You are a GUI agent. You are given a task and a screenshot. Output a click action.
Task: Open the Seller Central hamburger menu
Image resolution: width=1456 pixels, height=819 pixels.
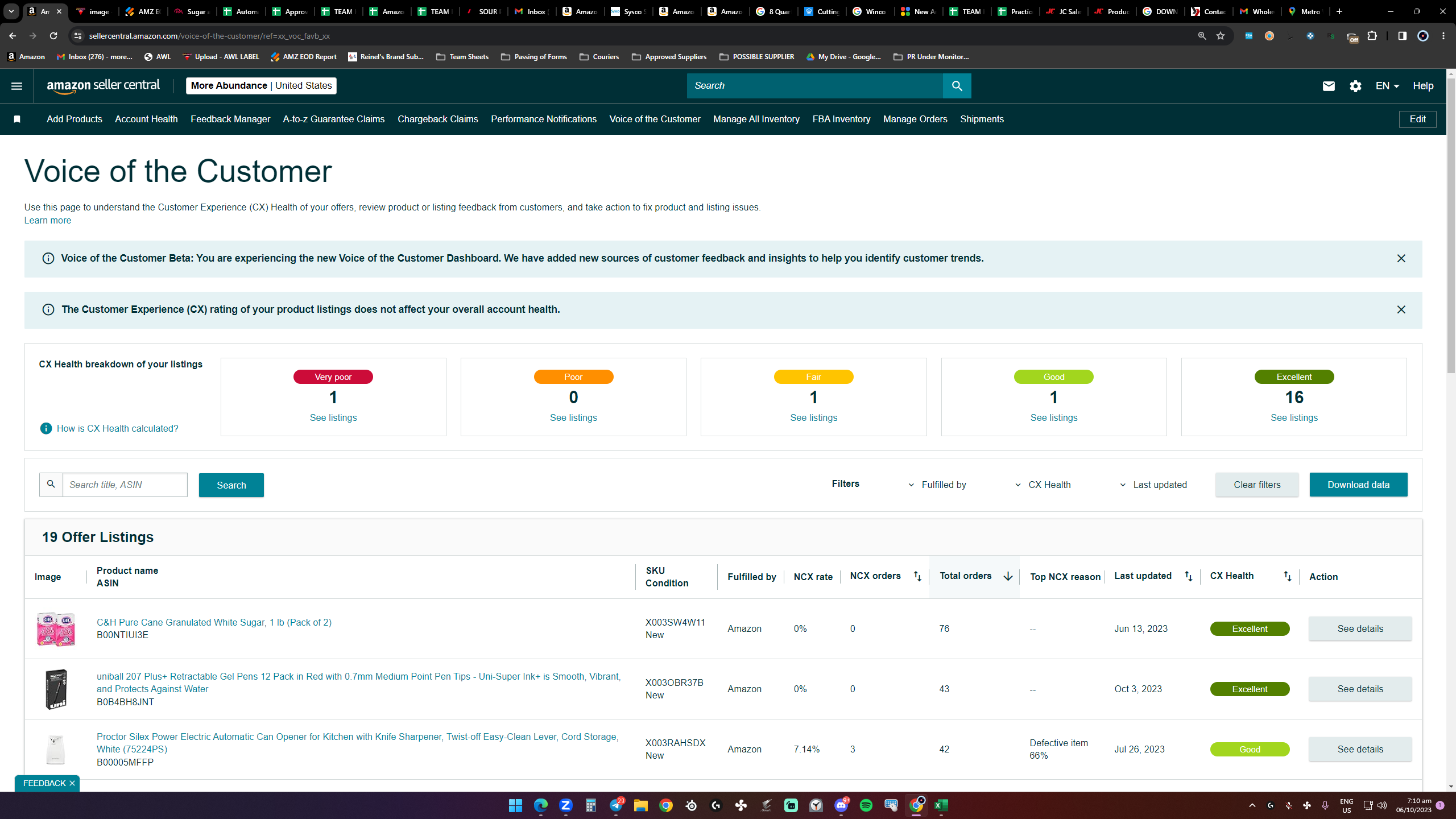[16, 86]
